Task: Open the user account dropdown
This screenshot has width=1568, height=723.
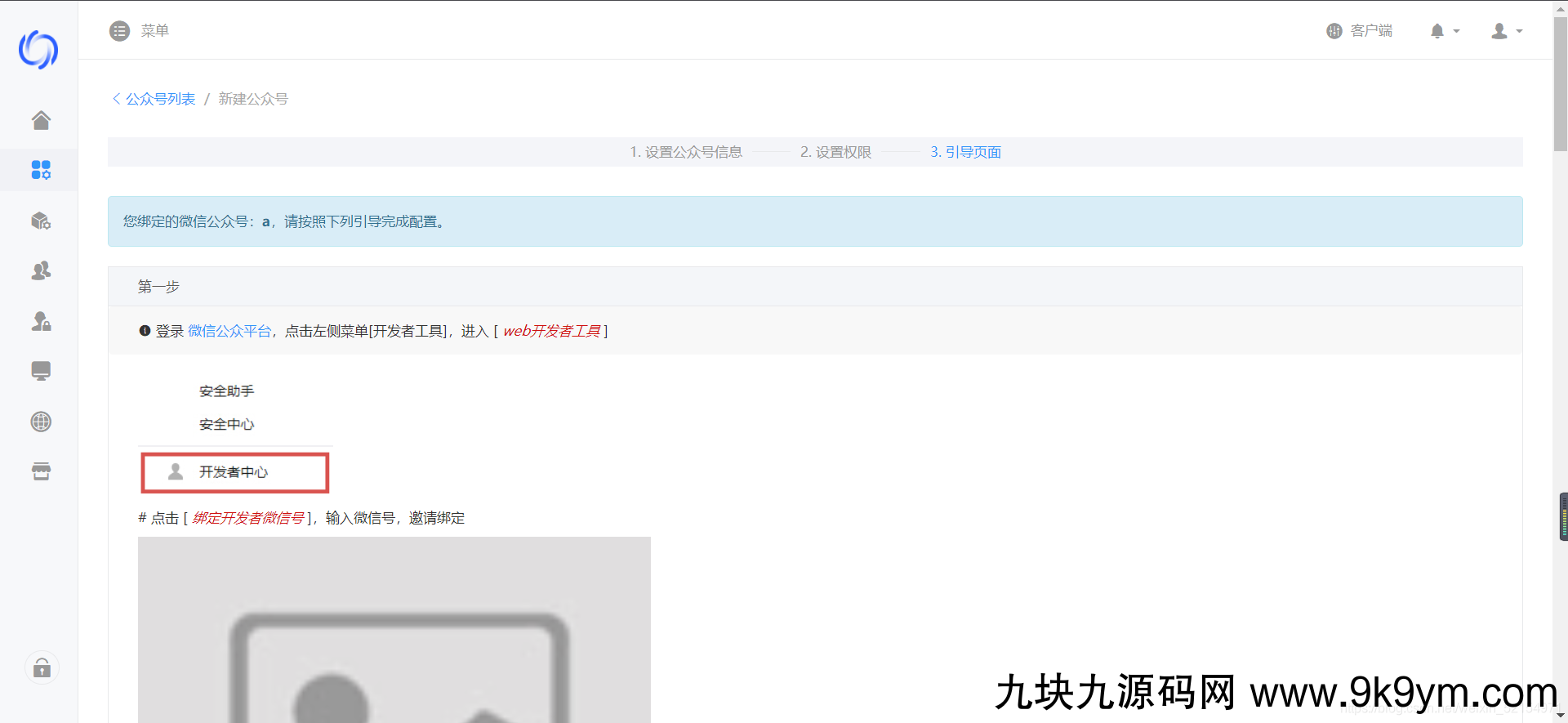Action: pyautogui.click(x=1506, y=31)
